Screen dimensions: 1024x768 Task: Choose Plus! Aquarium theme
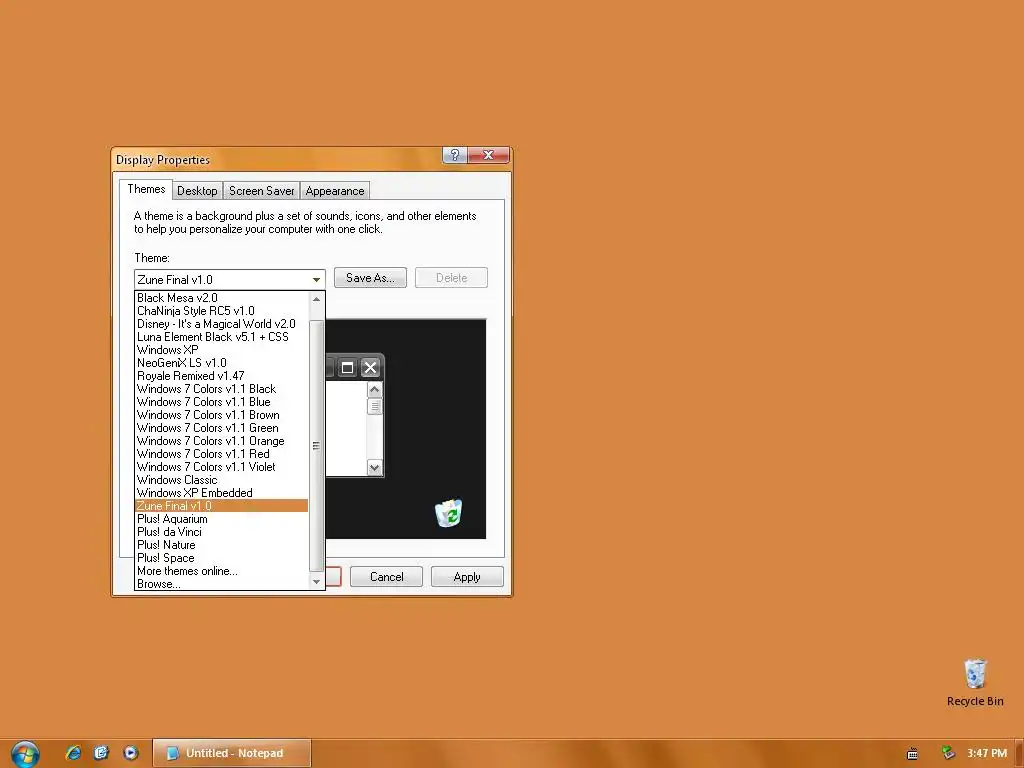(221, 519)
